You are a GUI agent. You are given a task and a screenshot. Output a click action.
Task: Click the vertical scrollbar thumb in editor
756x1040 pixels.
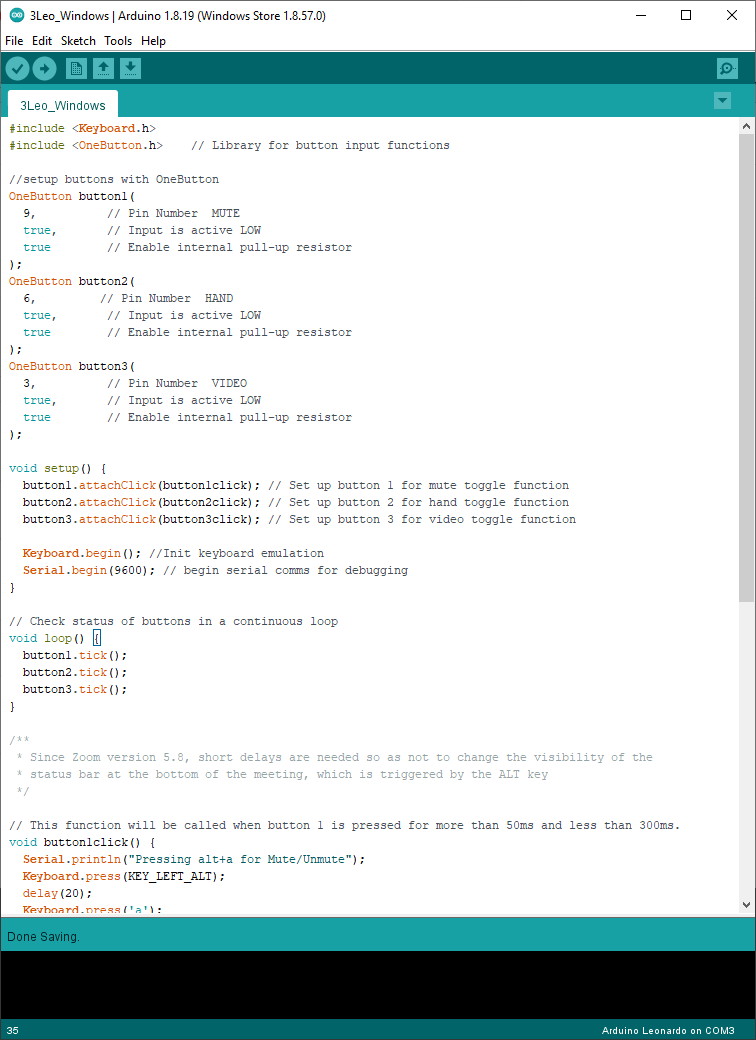(746, 367)
